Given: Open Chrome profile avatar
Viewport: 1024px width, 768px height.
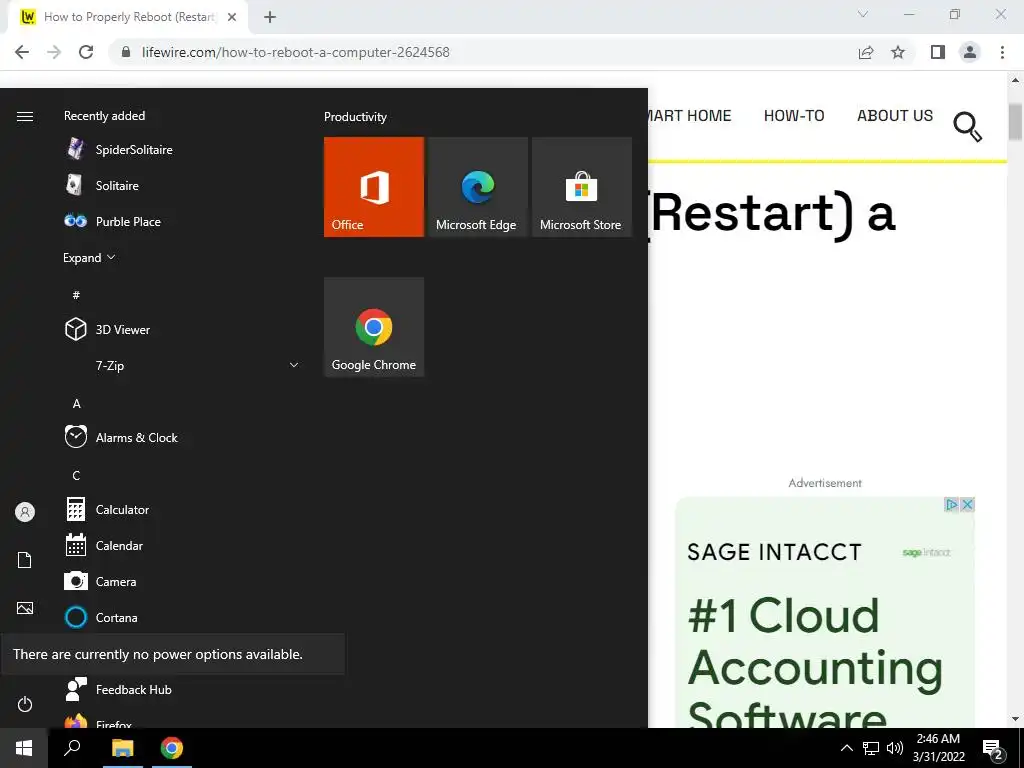Looking at the screenshot, I should 970,52.
